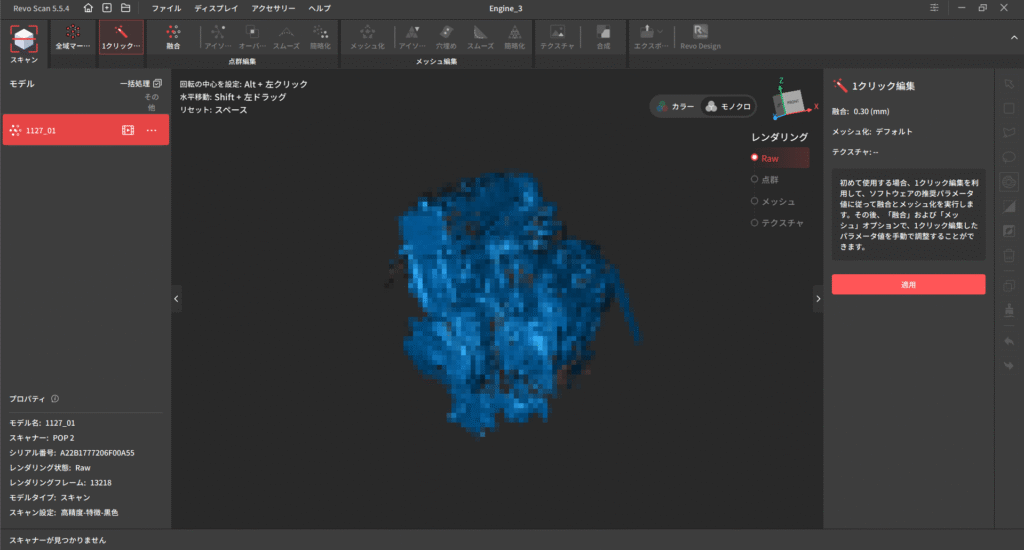Click the open folder icon in title bar
The height and width of the screenshot is (550, 1024).
coord(125,8)
